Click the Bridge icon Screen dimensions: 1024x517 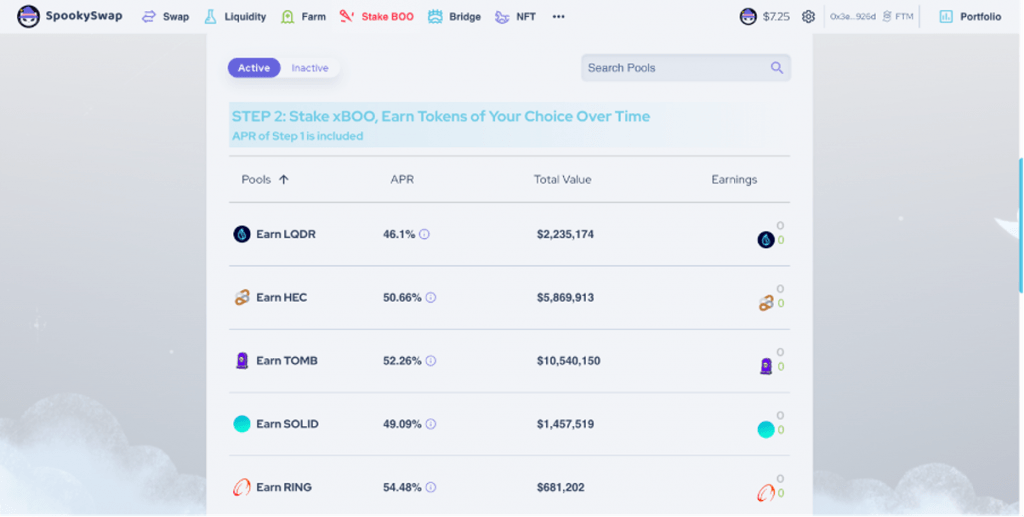435,16
